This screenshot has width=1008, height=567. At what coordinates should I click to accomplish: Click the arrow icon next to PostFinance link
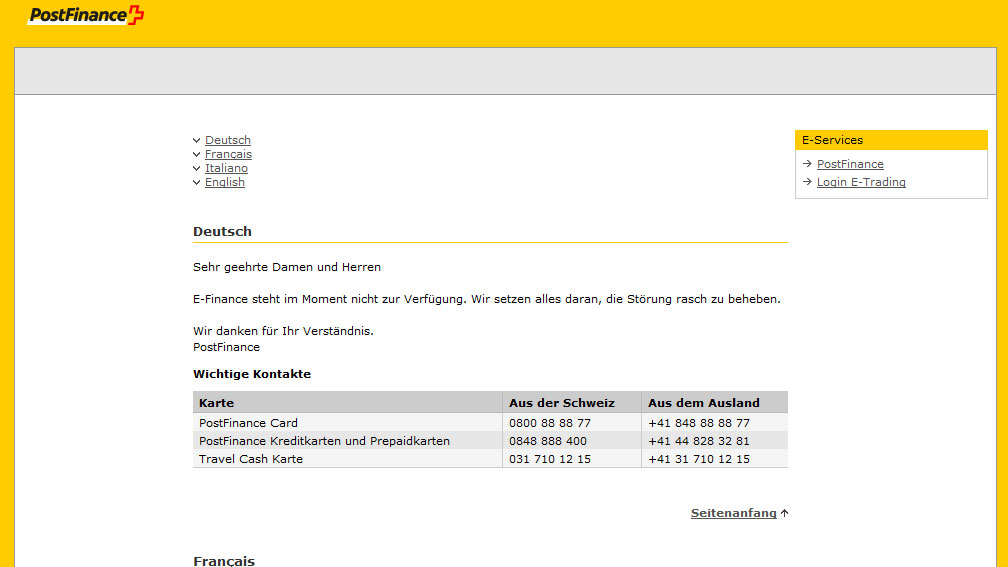(807, 164)
